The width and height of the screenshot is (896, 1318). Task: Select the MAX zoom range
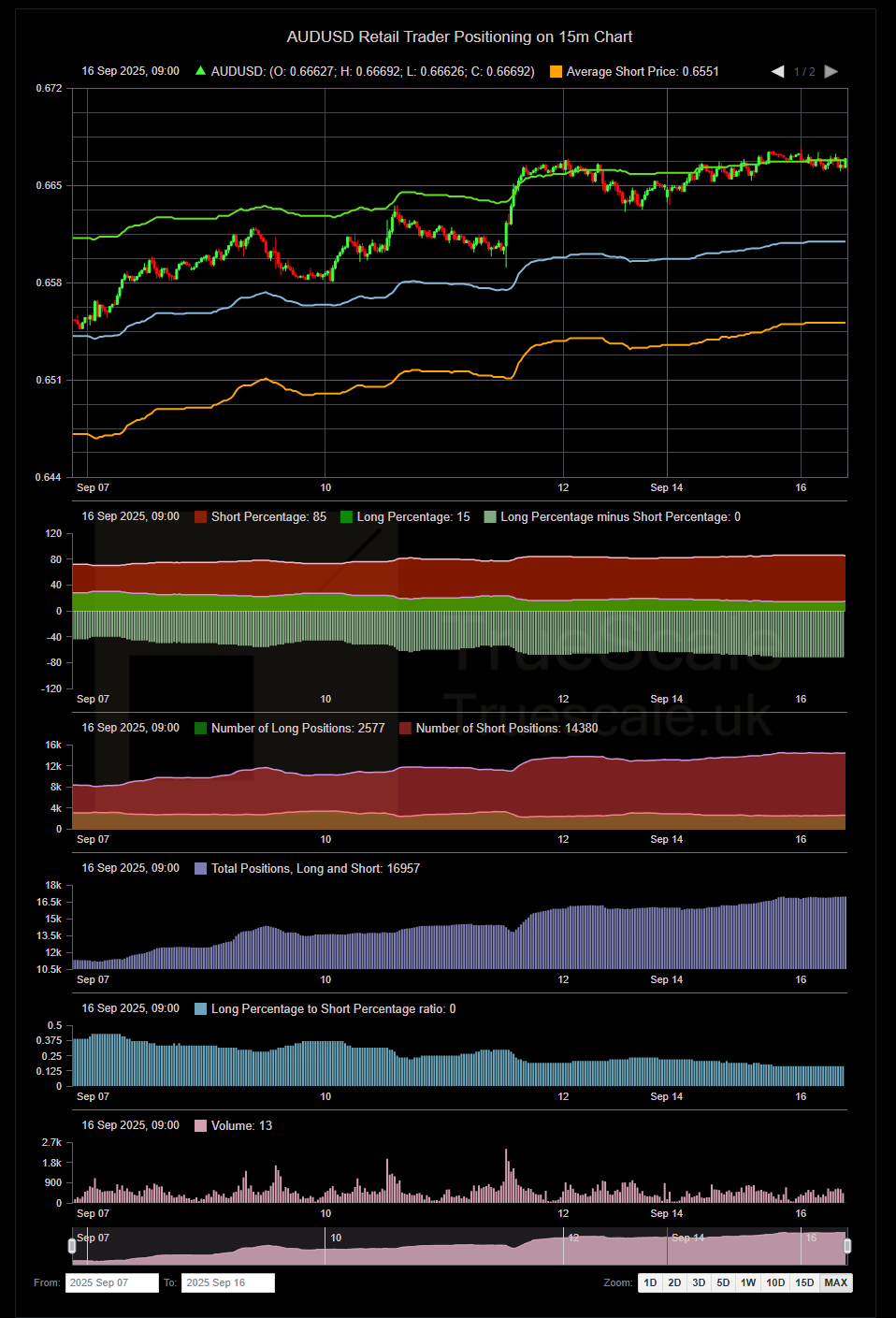point(836,1283)
